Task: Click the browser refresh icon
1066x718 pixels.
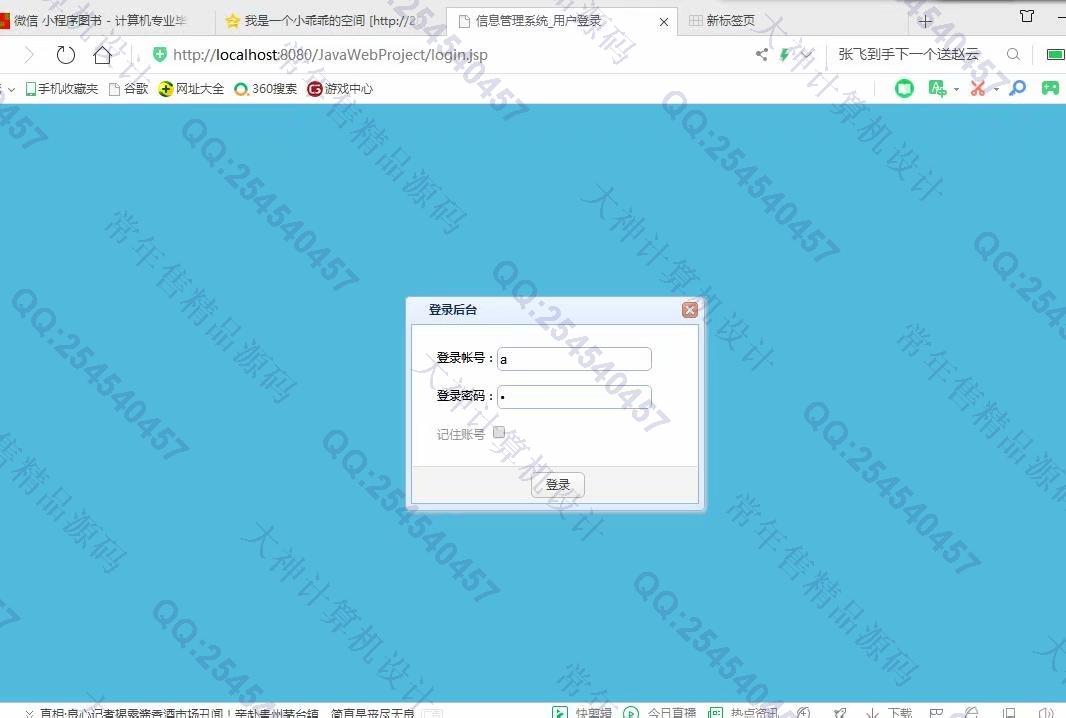Action: click(x=65, y=54)
